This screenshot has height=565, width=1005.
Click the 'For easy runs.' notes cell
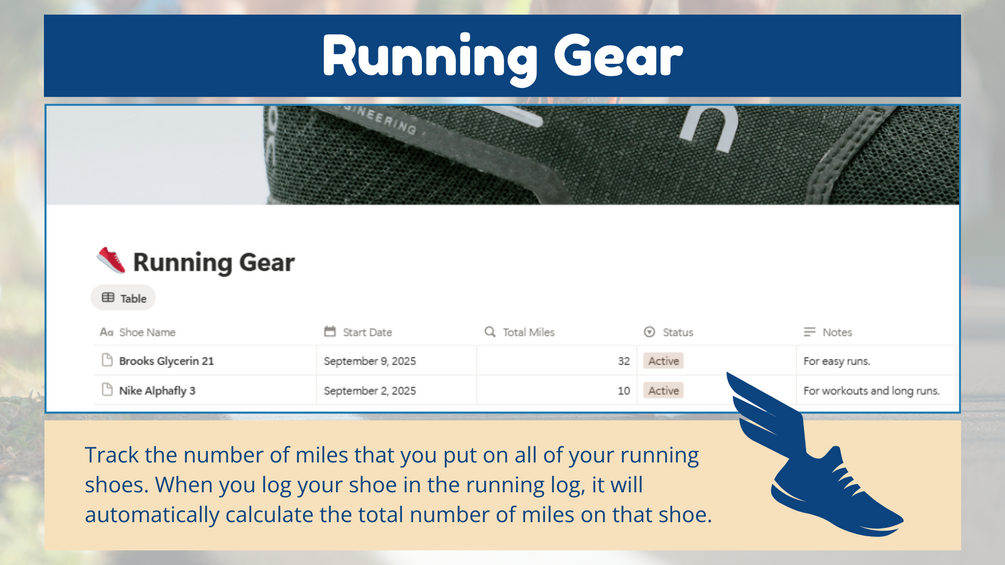[876, 361]
